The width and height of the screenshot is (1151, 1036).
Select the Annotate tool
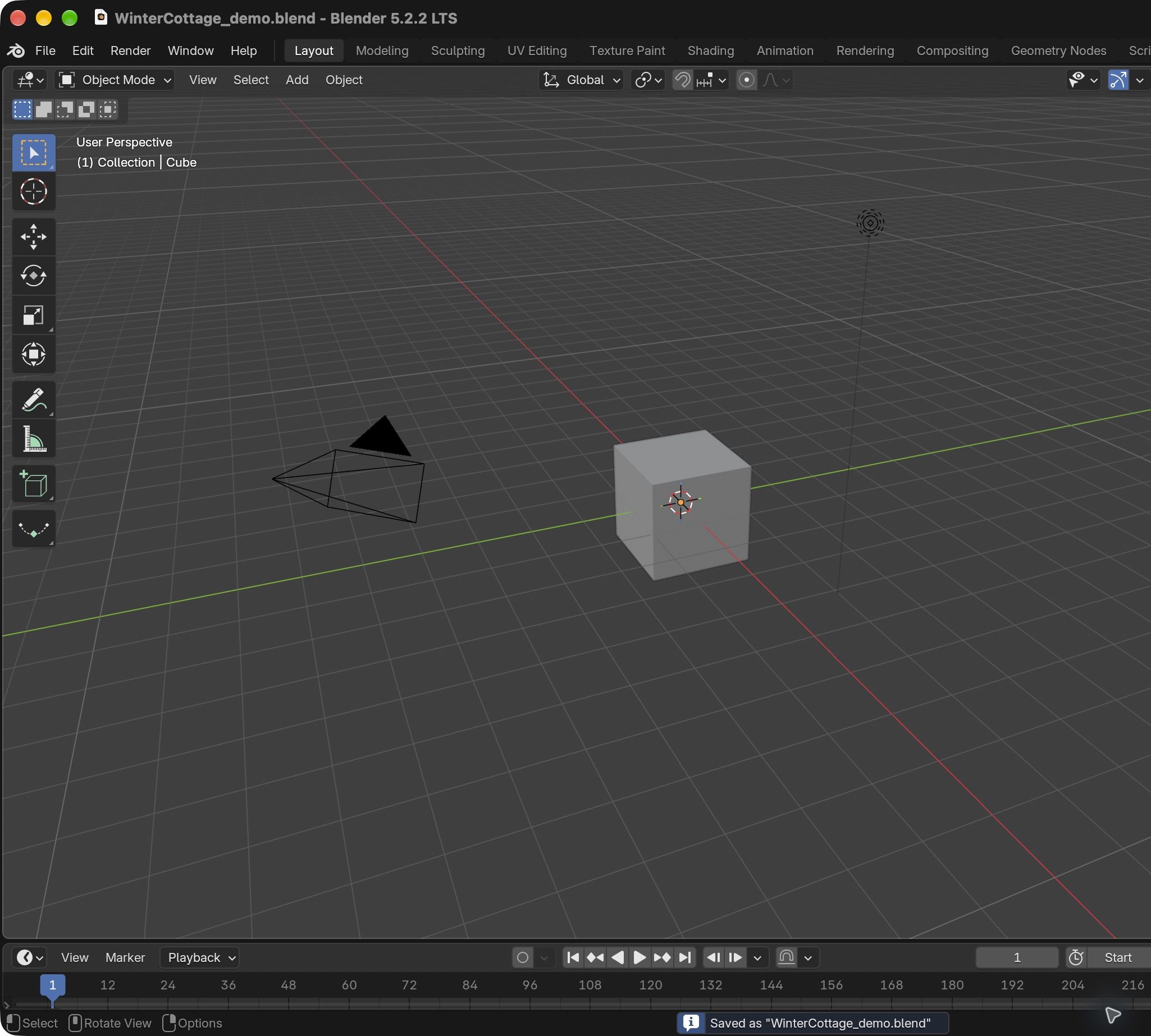[x=34, y=400]
